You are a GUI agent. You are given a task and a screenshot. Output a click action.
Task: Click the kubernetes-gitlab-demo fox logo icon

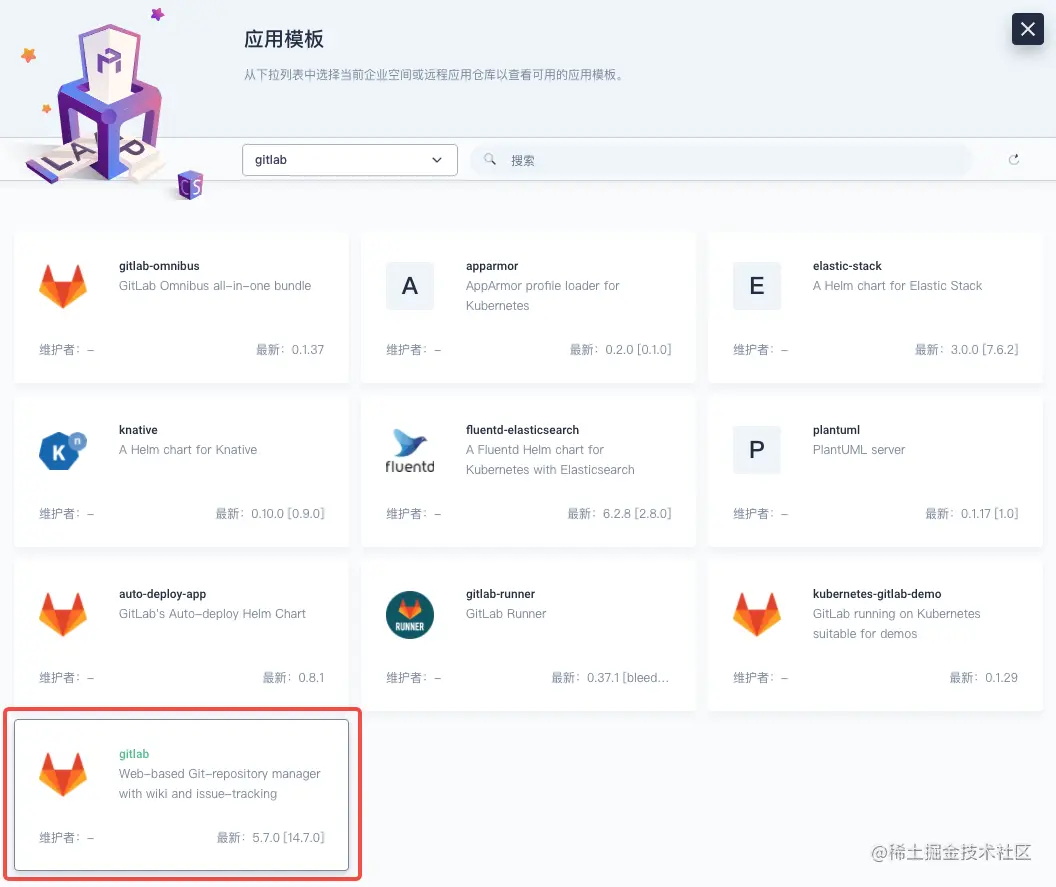[757, 614]
